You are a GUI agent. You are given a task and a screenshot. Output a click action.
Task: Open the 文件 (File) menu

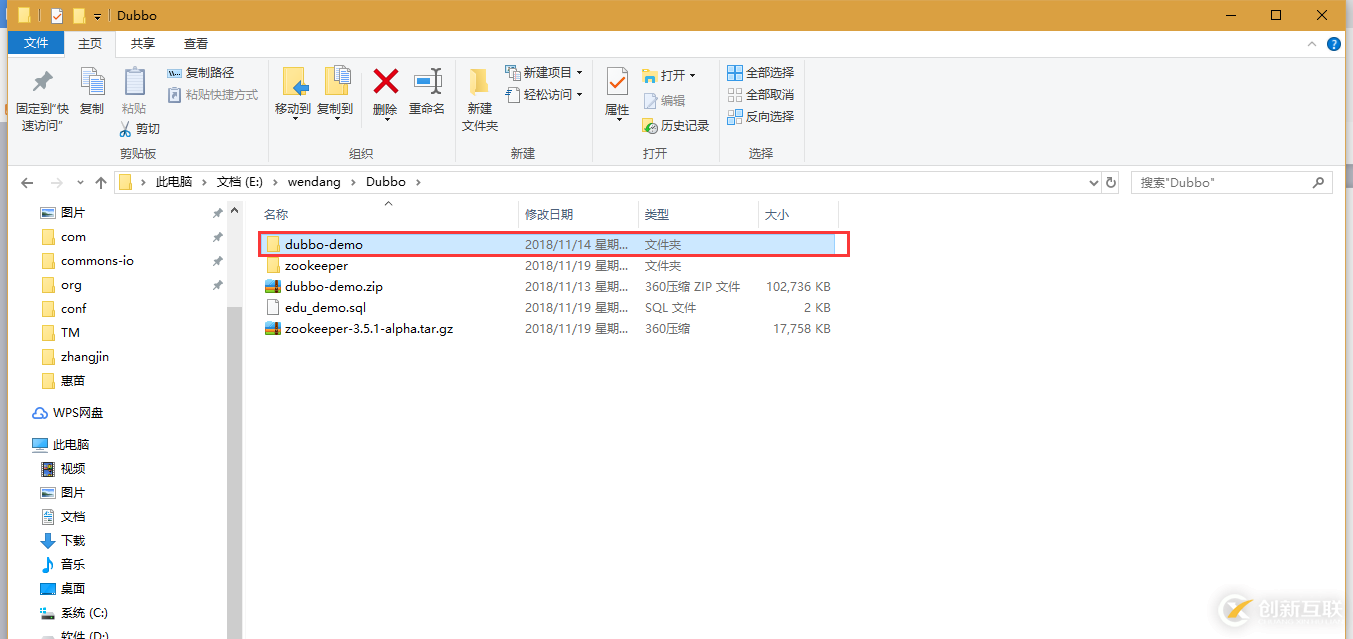pyautogui.click(x=35, y=43)
